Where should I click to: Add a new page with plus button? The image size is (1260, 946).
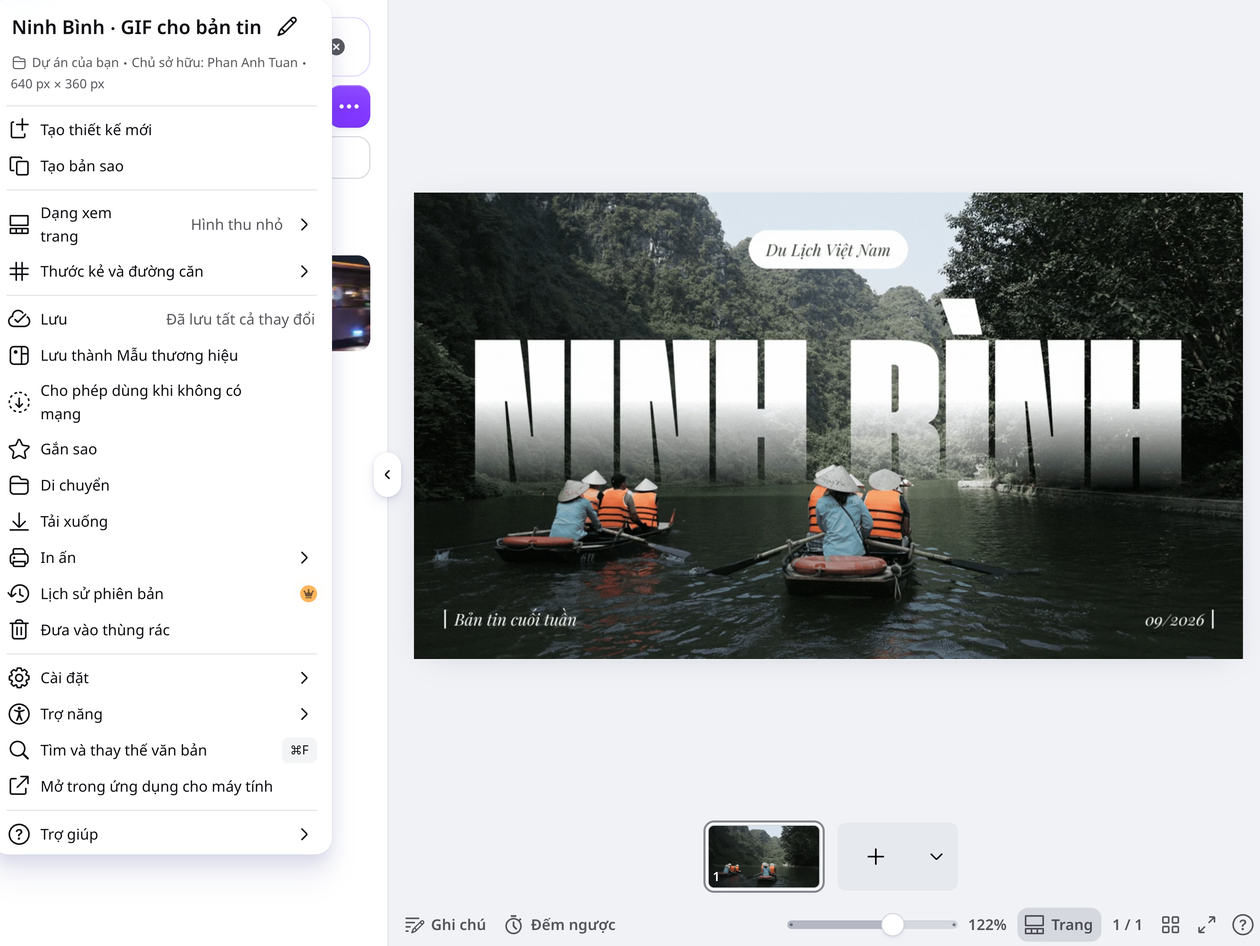876,856
